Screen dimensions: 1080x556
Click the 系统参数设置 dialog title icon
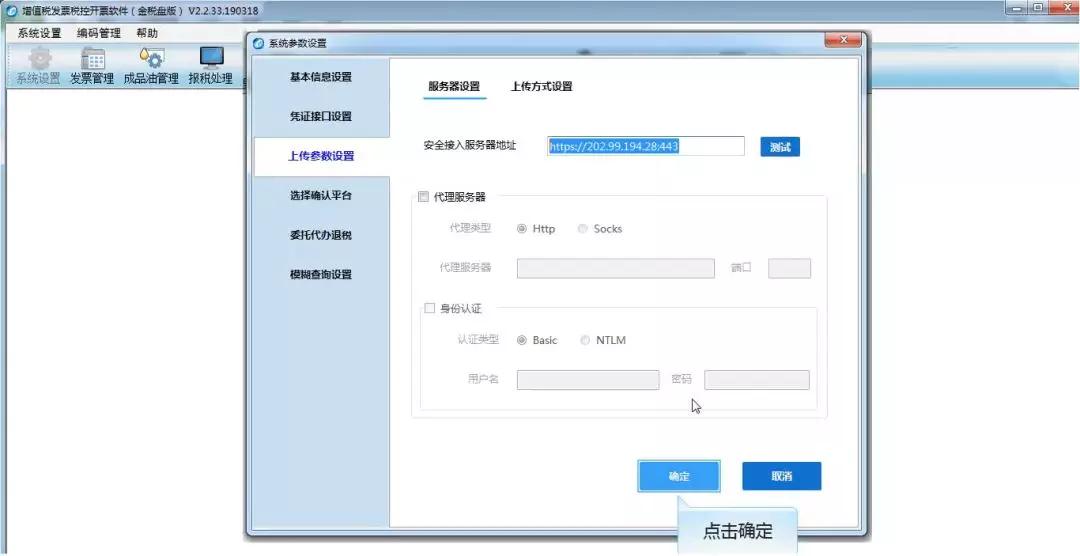259,43
